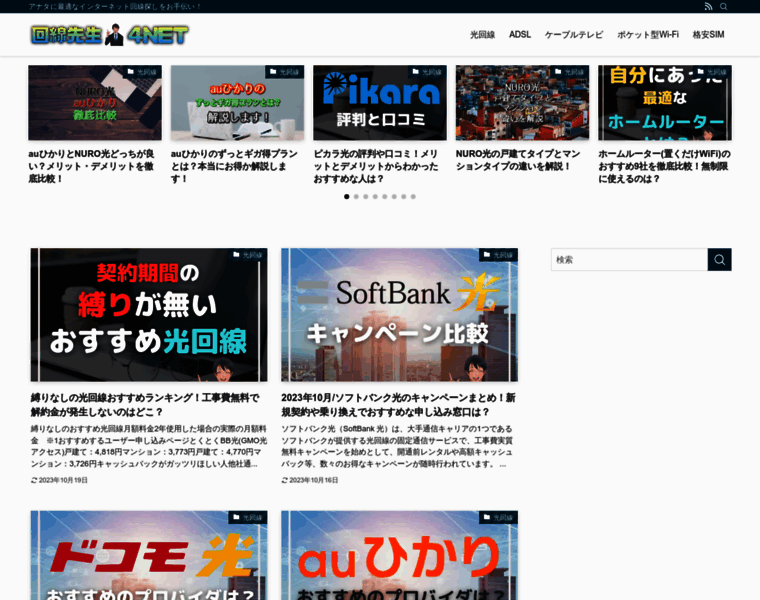Open ケーブルテレビ navigation menu
The width and height of the screenshot is (760, 600).
pyautogui.click(x=574, y=34)
